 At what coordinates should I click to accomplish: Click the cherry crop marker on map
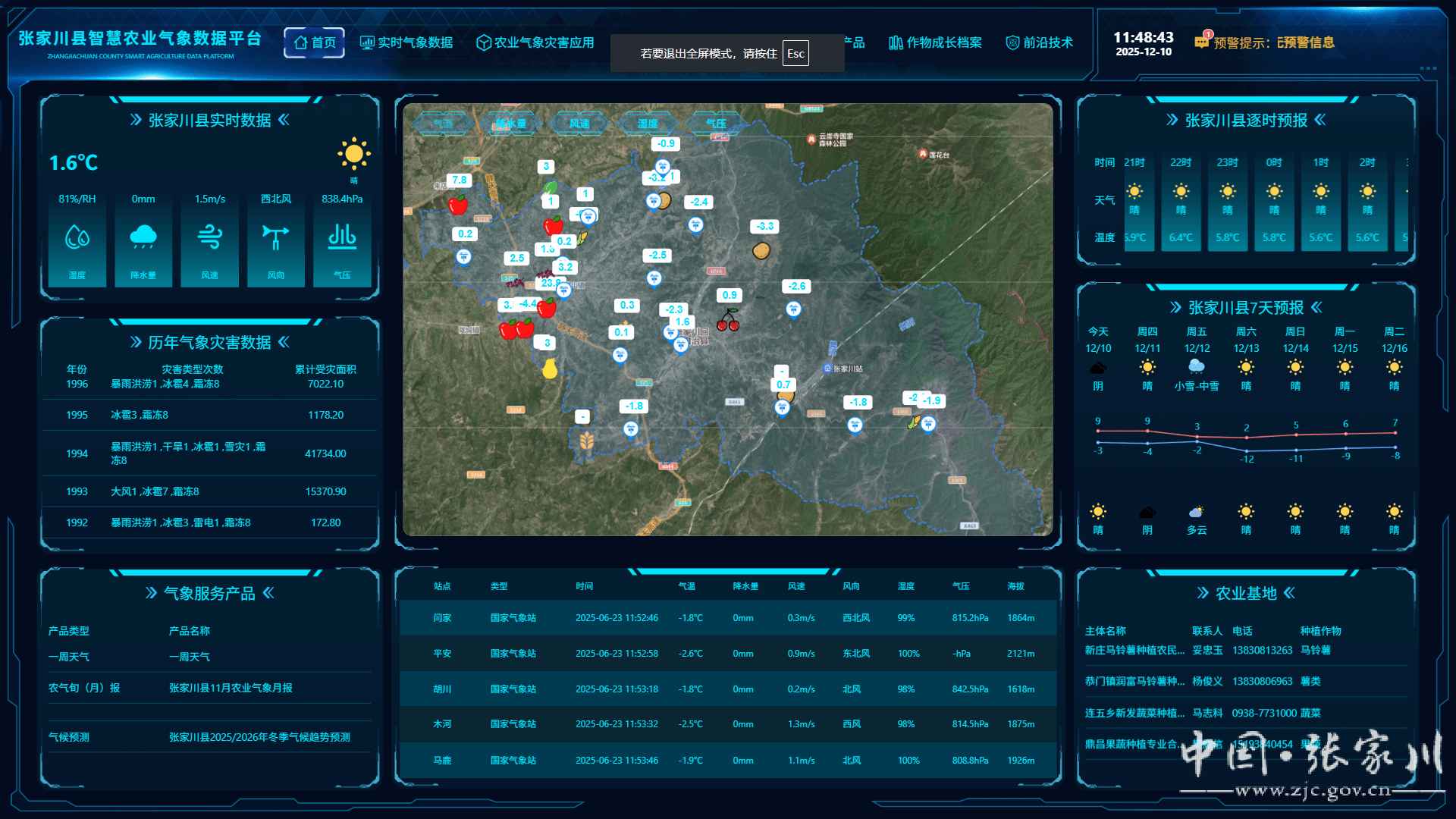click(728, 320)
